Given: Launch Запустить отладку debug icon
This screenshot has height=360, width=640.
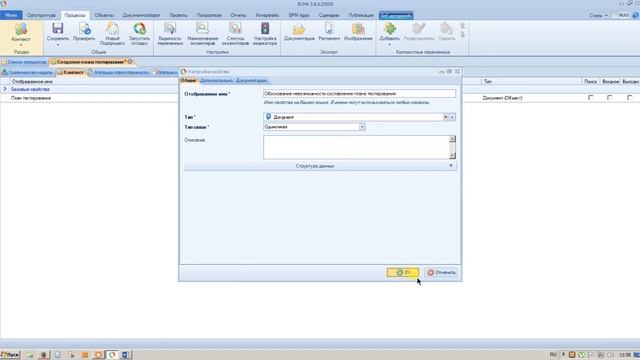Looking at the screenshot, I should click(139, 29).
